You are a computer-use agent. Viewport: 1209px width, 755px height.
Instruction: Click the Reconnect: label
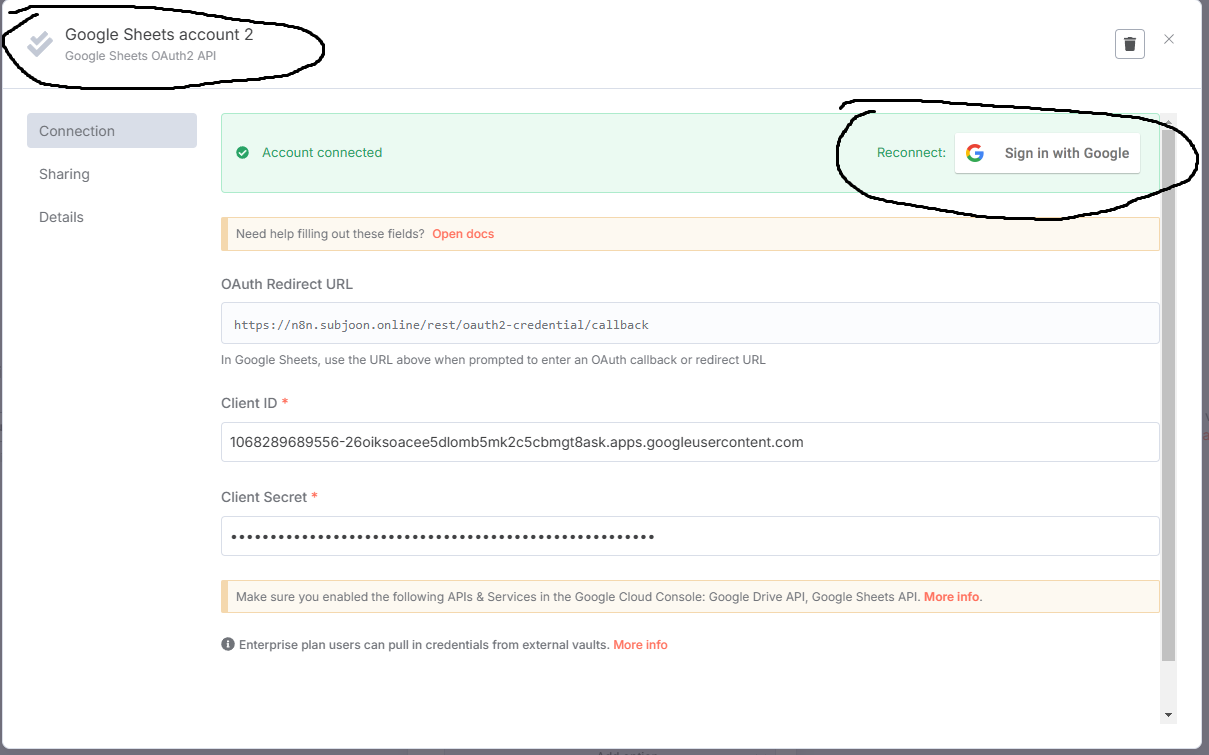click(x=911, y=153)
